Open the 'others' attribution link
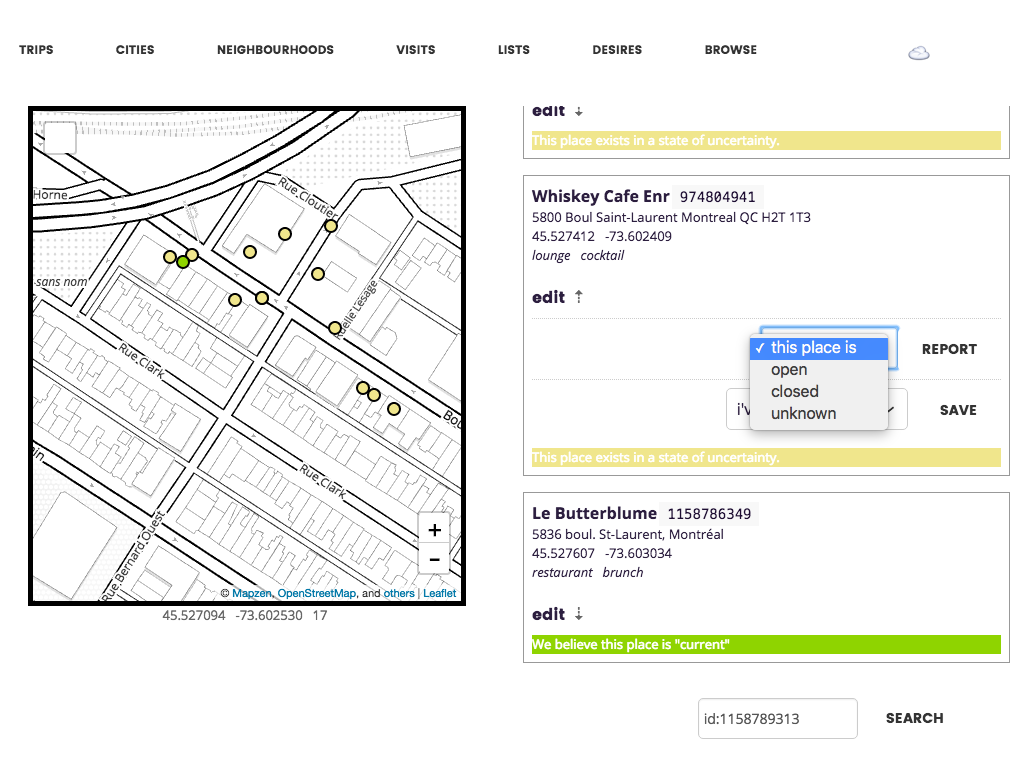The height and width of the screenshot is (766, 1014). (x=399, y=593)
